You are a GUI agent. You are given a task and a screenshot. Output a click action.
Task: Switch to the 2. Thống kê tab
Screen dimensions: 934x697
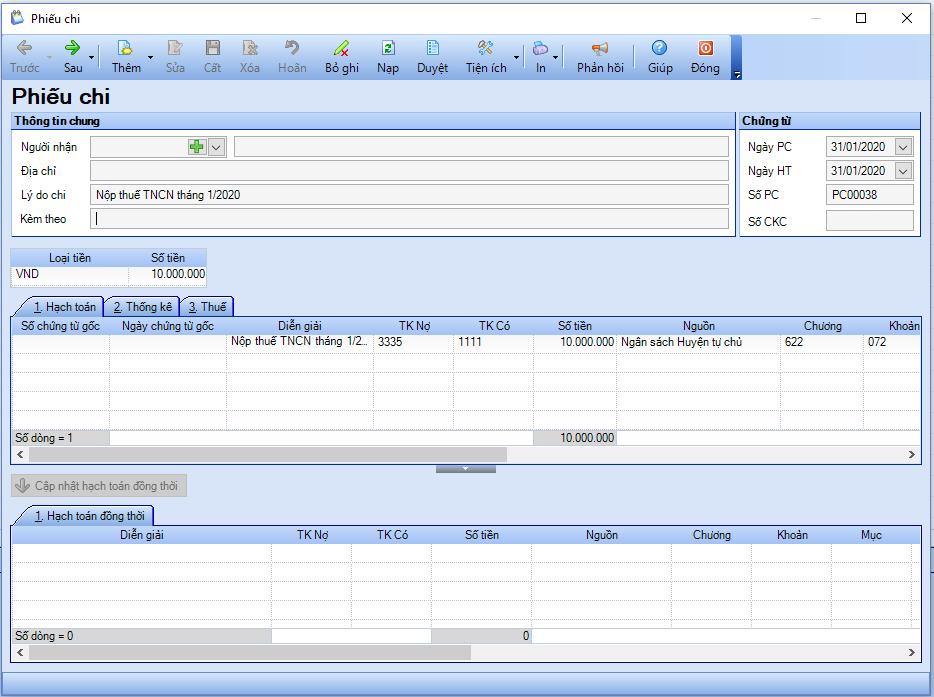click(x=142, y=307)
